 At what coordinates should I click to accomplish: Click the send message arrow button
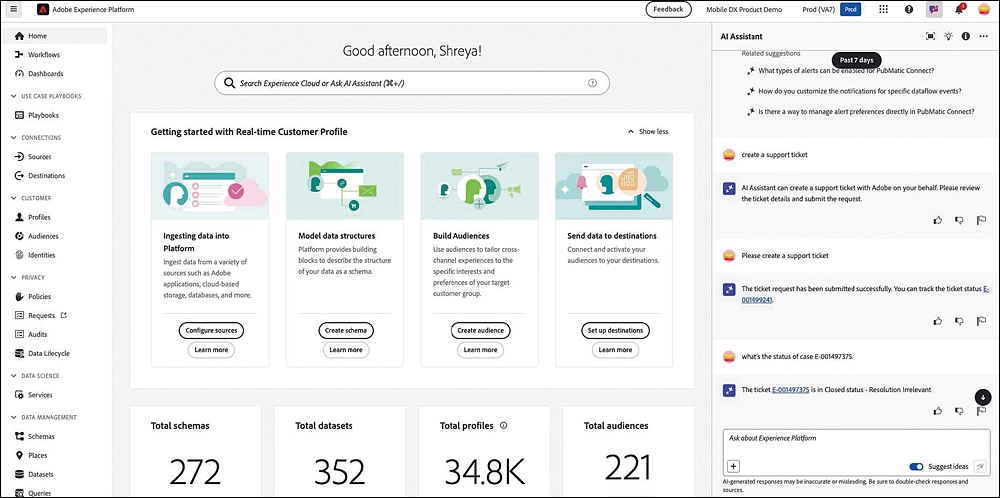[980, 466]
